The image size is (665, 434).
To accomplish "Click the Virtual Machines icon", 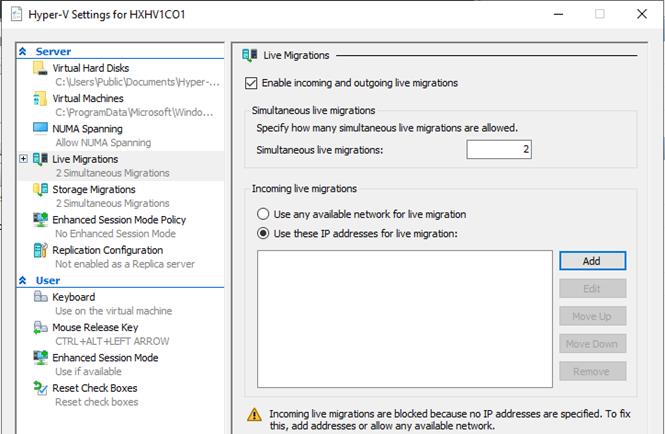I will pos(40,98).
